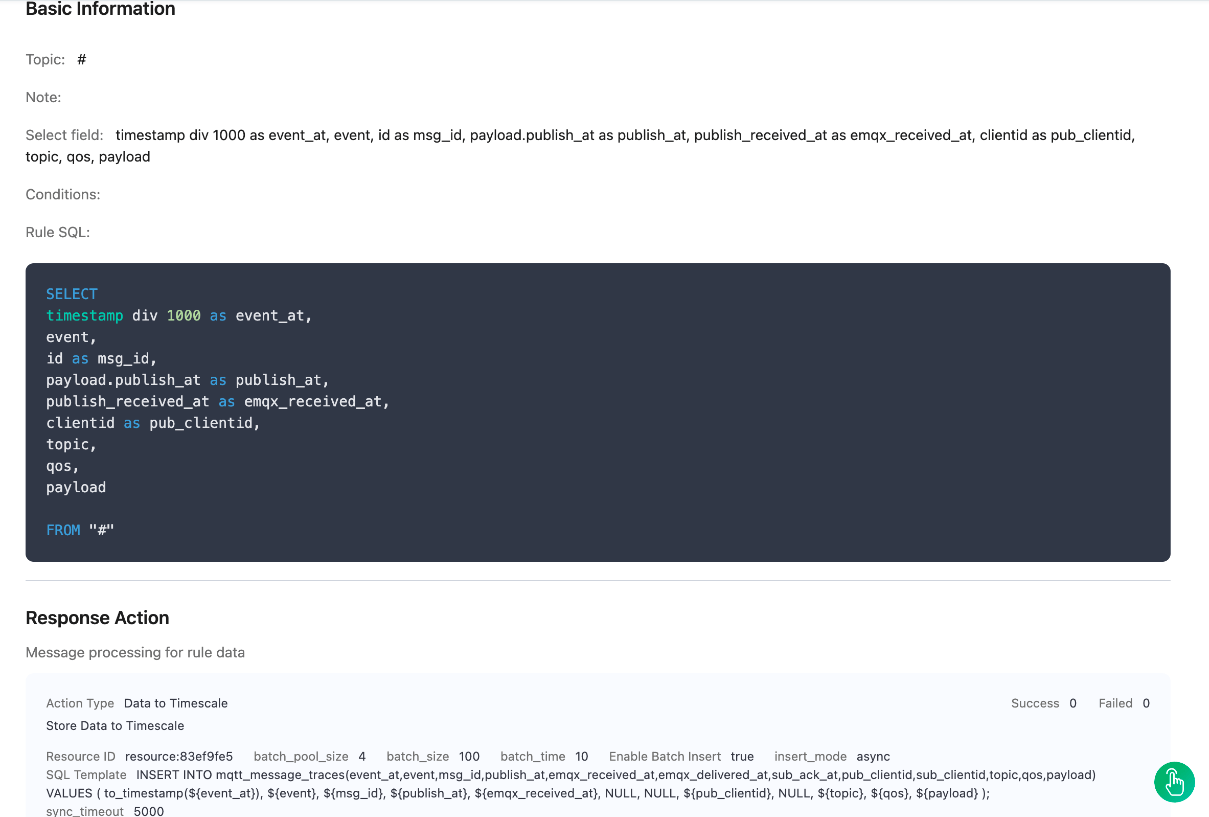Click the Note label
Image resolution: width=1209 pixels, height=817 pixels.
[43, 97]
